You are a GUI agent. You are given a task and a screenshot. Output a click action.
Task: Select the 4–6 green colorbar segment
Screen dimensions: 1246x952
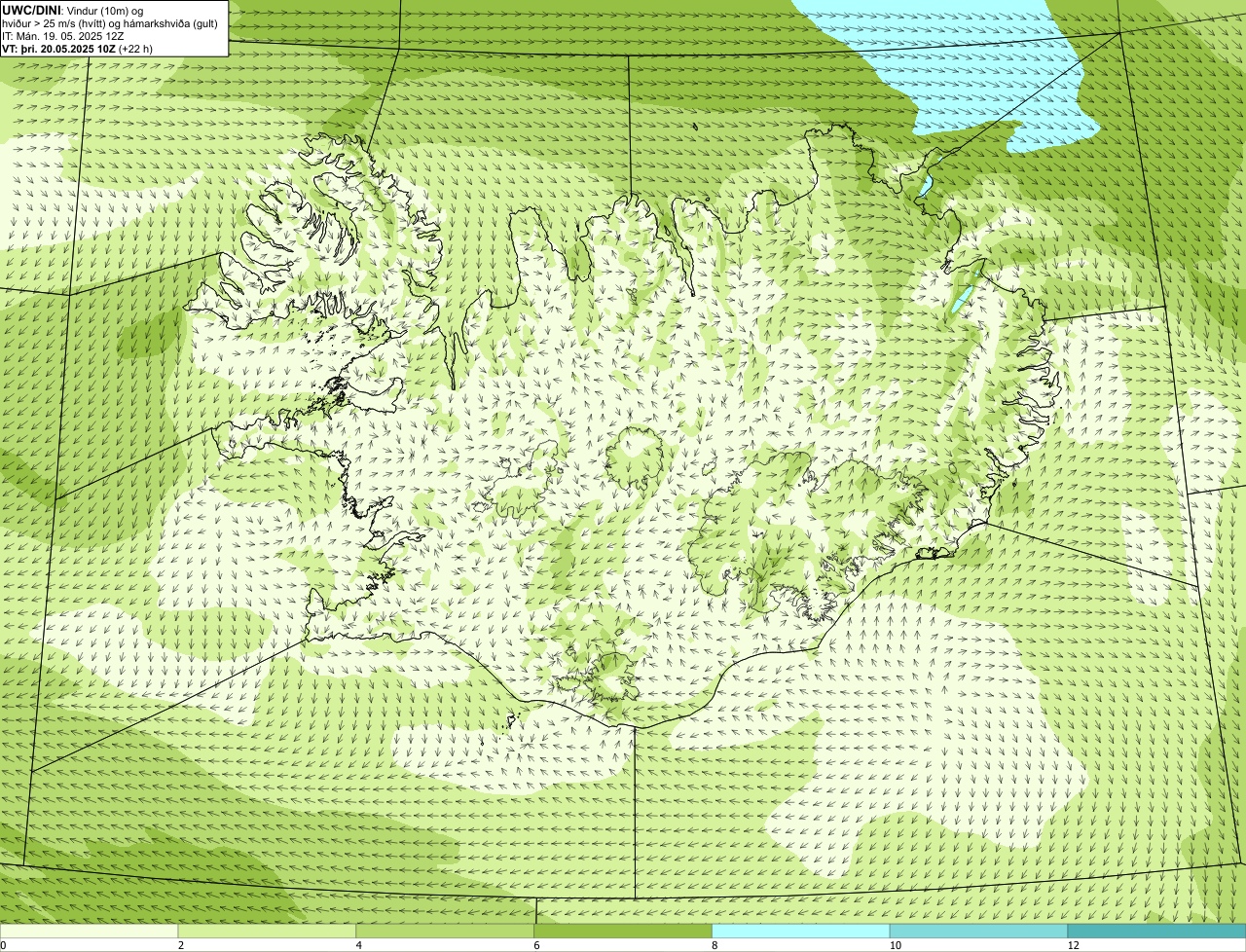click(x=445, y=932)
